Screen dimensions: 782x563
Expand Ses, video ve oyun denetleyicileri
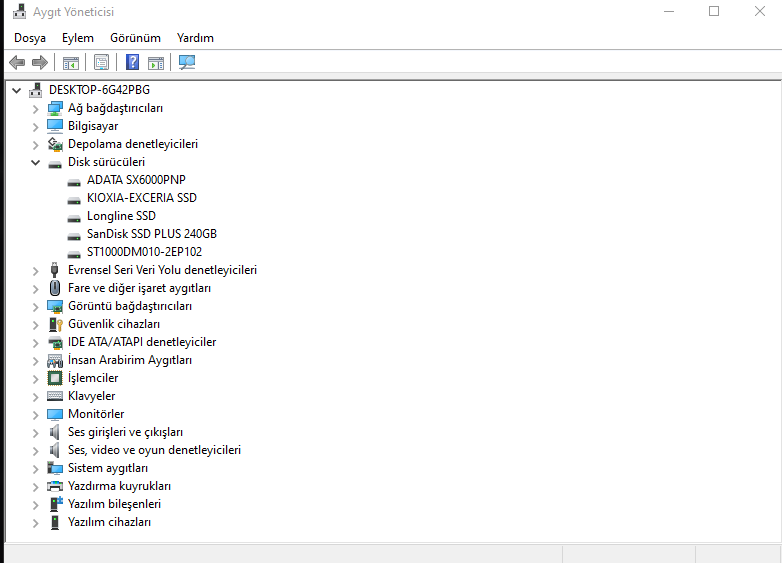[x=35, y=451]
